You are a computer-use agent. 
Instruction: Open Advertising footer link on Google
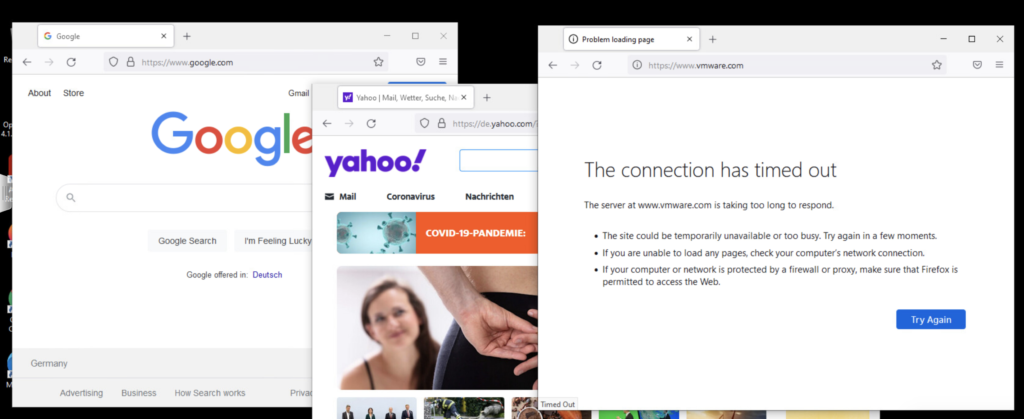pos(82,393)
